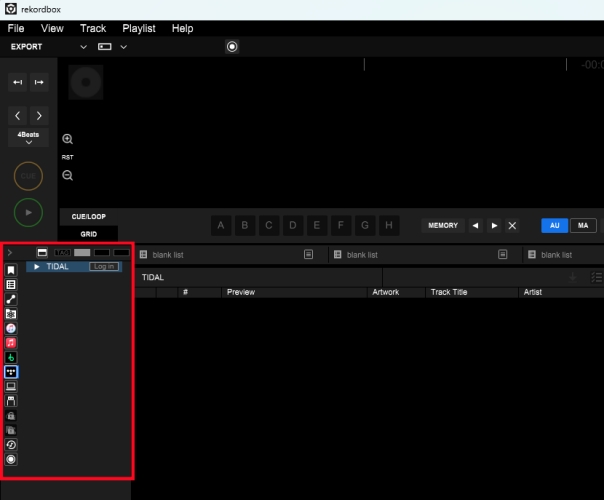Viewport: 604px width, 500px height.
Task: Open the Histories icon in sidebar
Action: [x=11, y=445]
